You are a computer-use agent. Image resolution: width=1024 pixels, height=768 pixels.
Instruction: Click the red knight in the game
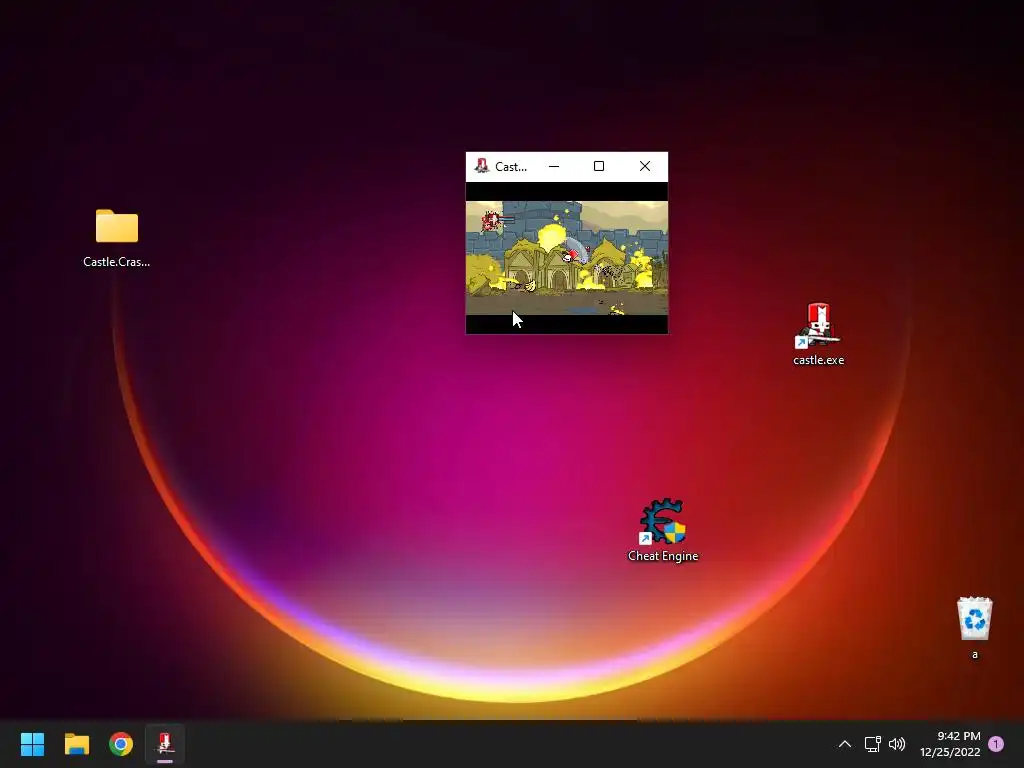click(x=570, y=257)
